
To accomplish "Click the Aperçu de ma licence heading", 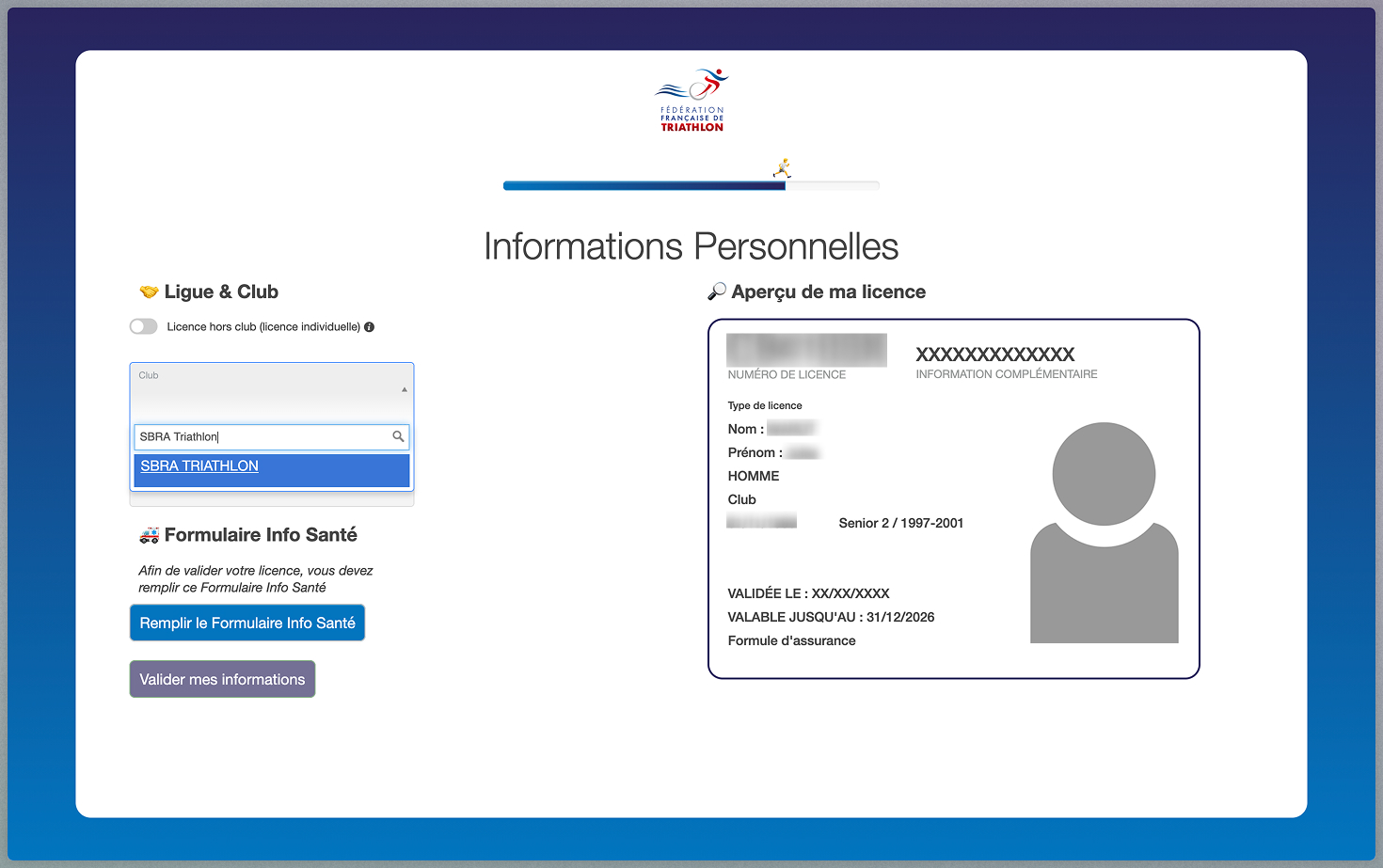I will (x=828, y=292).
